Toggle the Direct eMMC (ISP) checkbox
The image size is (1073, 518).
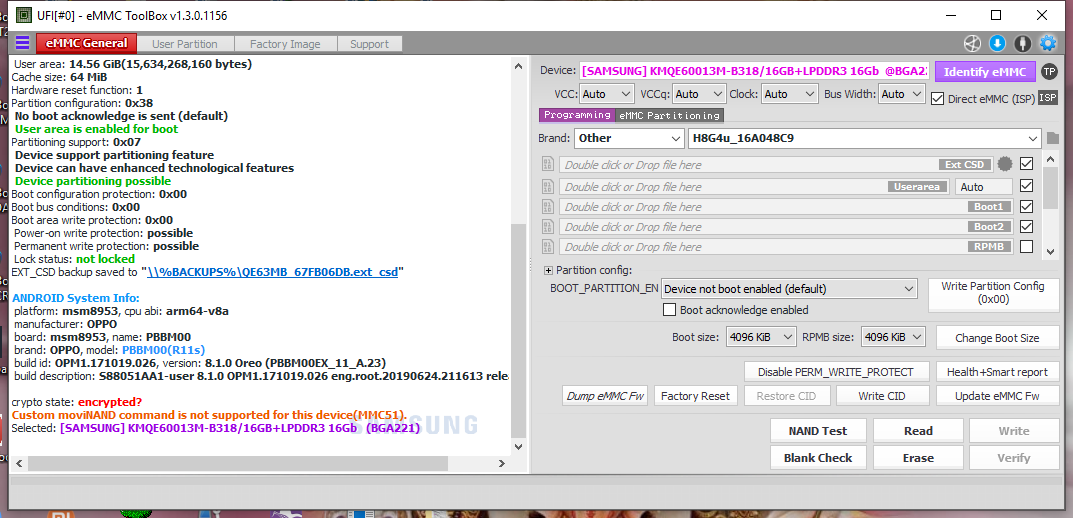(x=938, y=99)
